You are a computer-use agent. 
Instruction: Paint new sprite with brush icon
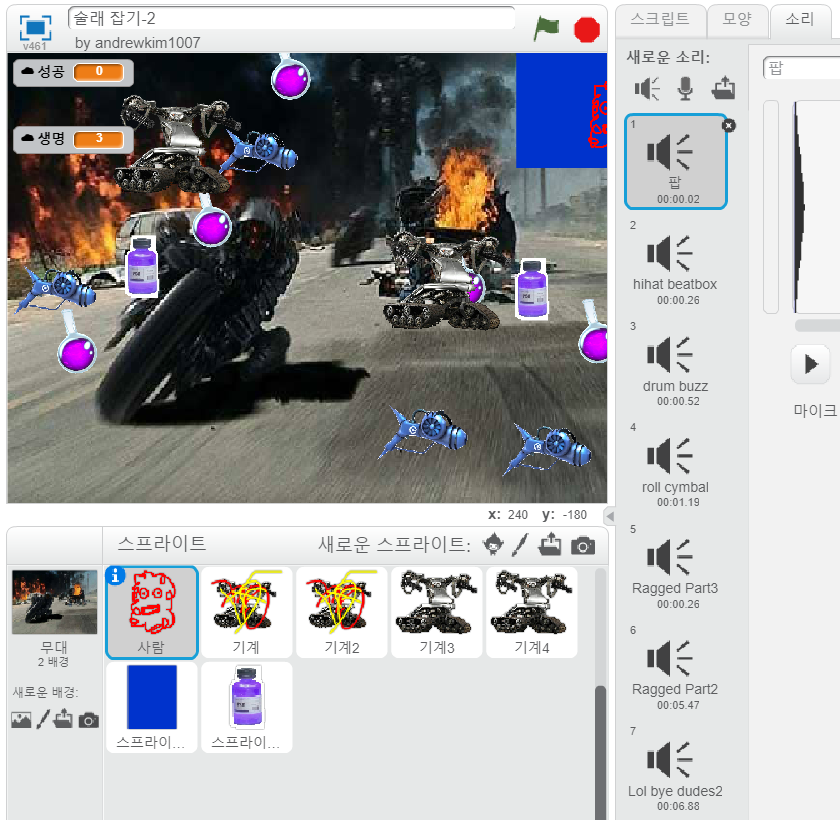tap(520, 545)
